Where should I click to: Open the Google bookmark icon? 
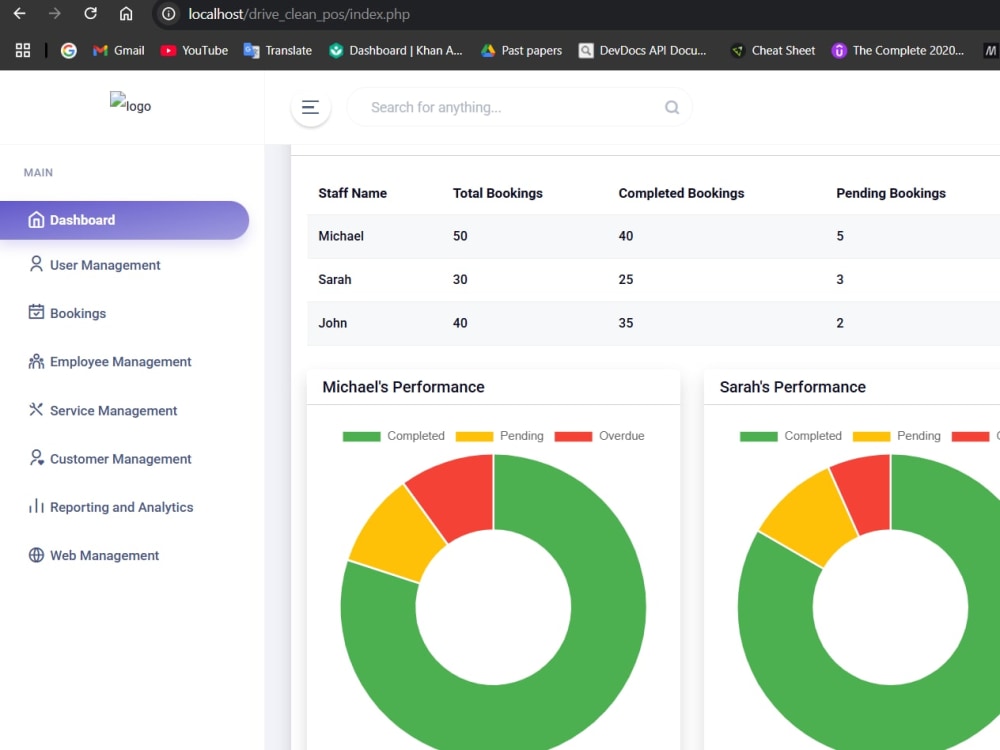69,50
